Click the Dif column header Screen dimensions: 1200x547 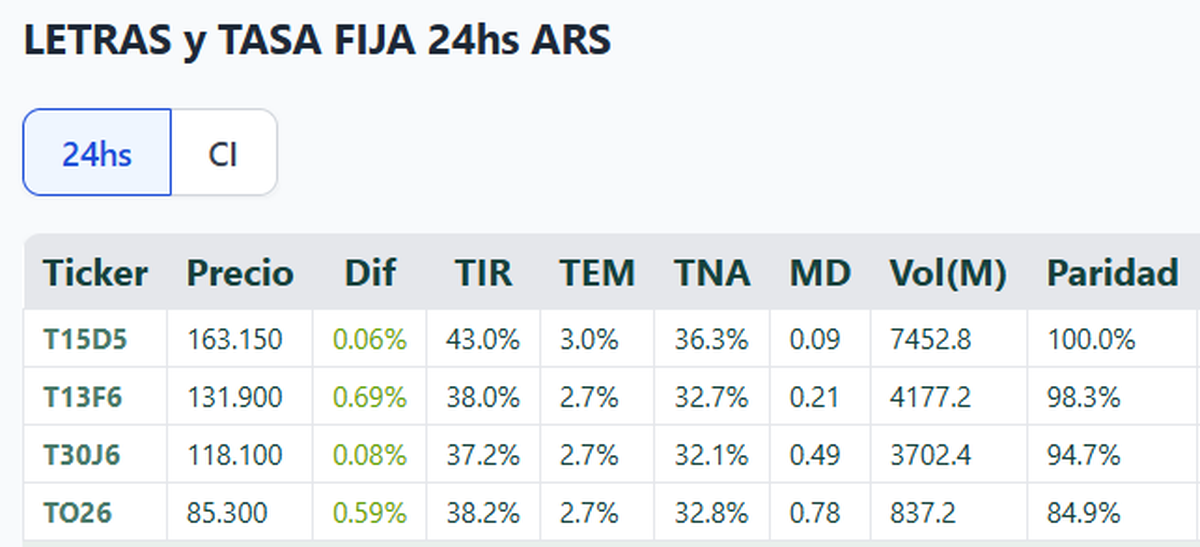pyautogui.click(x=370, y=273)
